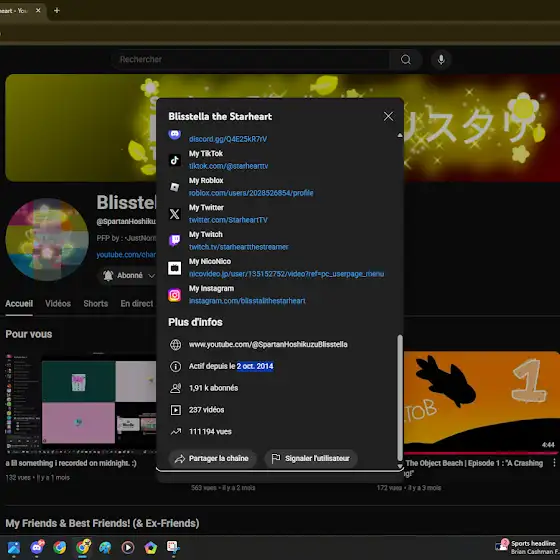This screenshot has width=560, height=560.
Task: Click the '1,91 k abonnés' text
Action: (214, 388)
